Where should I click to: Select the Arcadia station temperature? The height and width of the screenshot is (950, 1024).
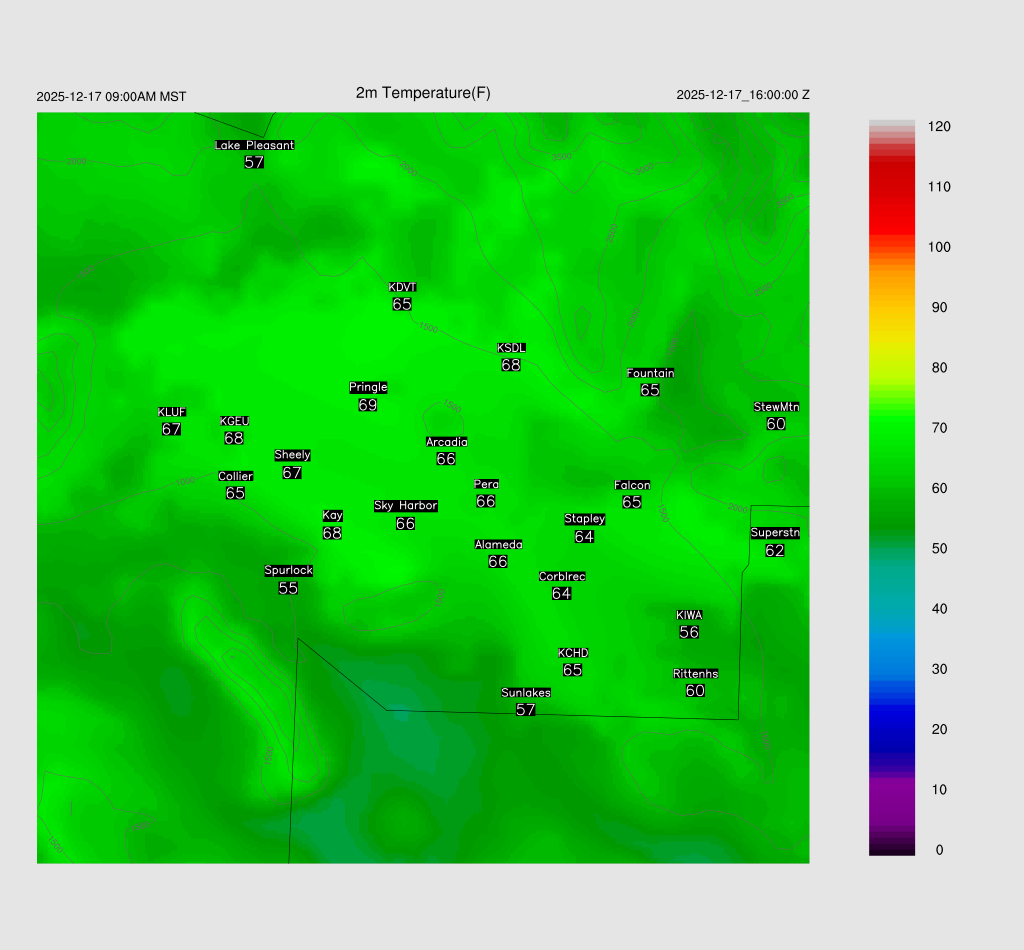point(446,459)
